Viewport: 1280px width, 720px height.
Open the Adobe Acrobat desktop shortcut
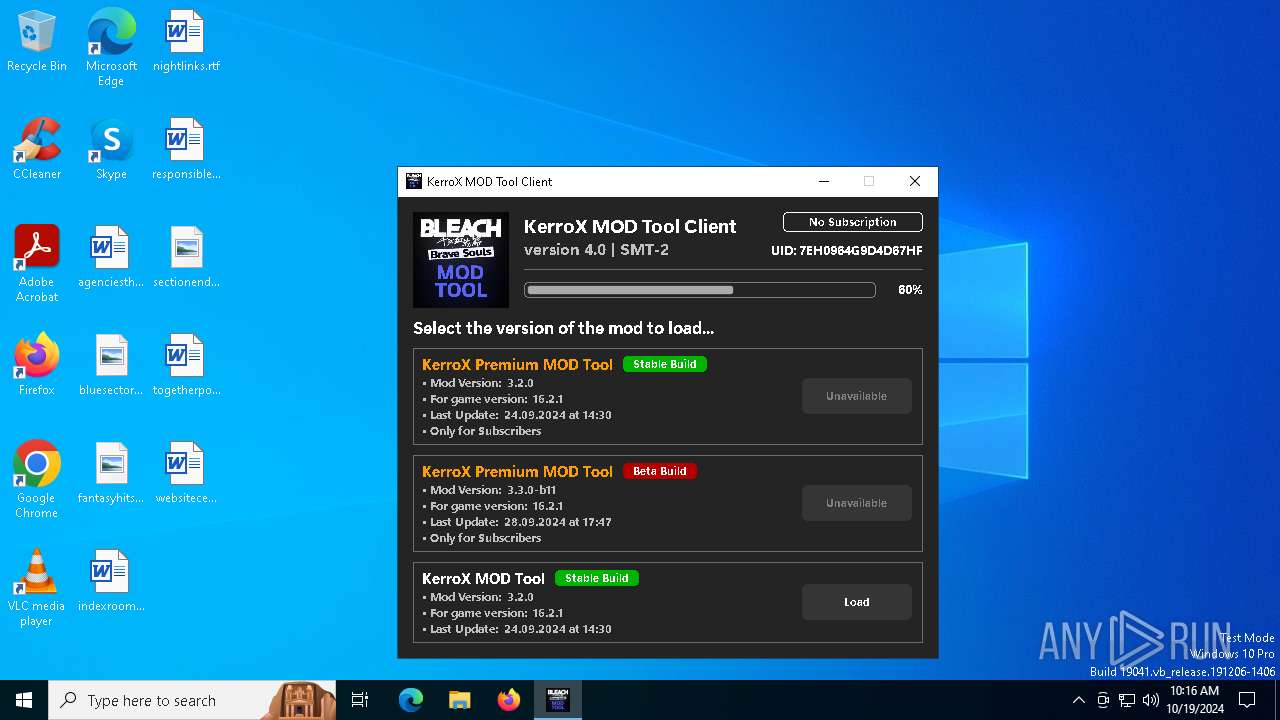click(37, 264)
